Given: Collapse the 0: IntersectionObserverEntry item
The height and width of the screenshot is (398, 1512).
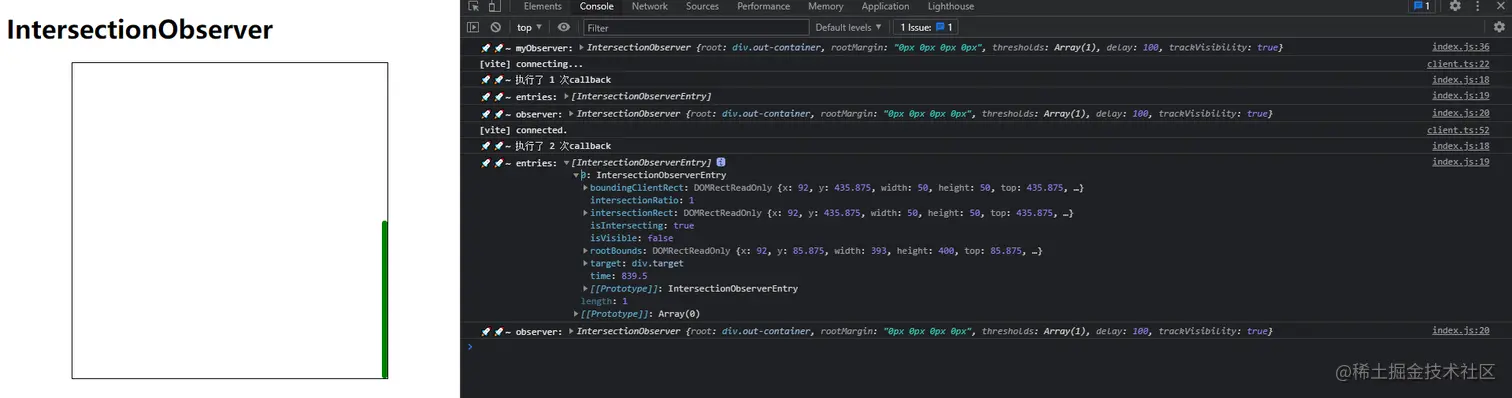Looking at the screenshot, I should pyautogui.click(x=576, y=175).
